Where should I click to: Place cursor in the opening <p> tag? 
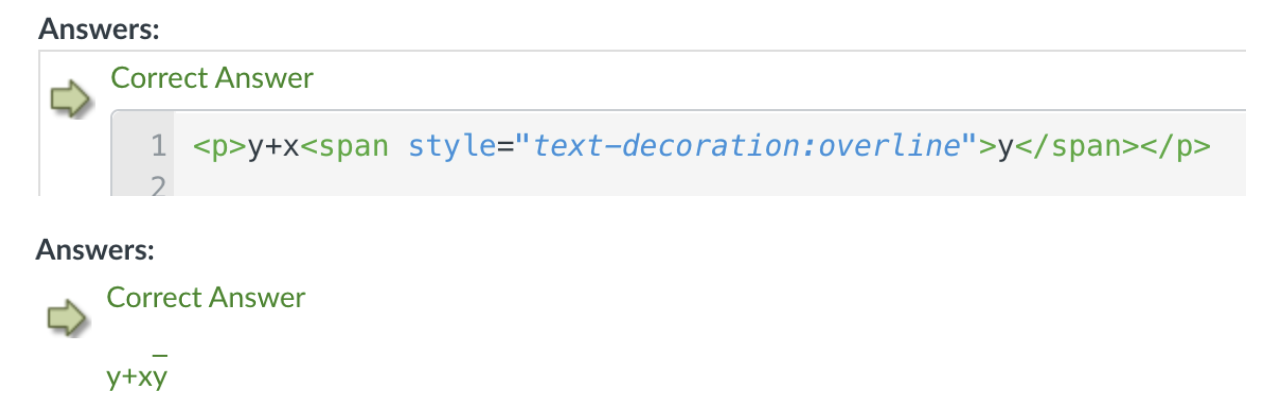219,147
